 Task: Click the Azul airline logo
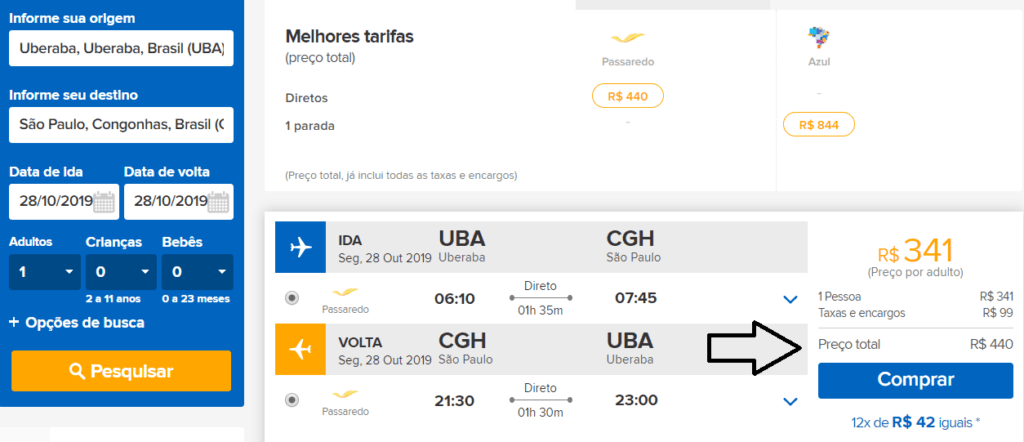pos(818,39)
